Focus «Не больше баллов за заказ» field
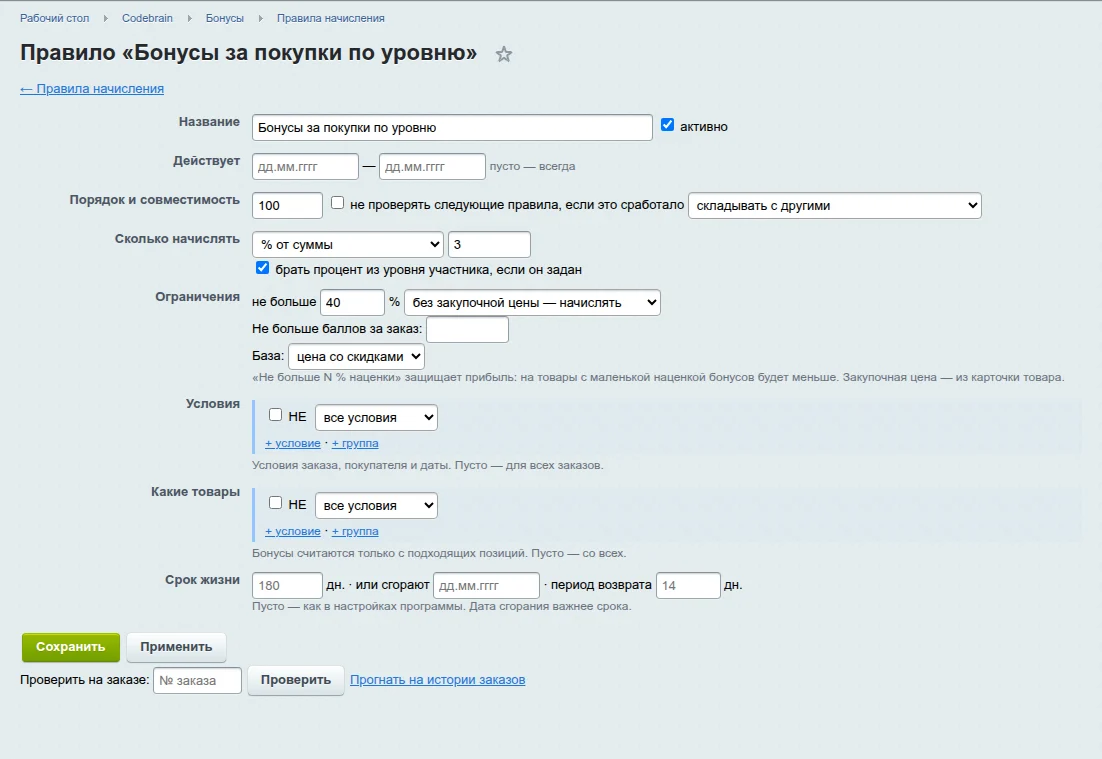This screenshot has width=1102, height=759. [x=467, y=330]
